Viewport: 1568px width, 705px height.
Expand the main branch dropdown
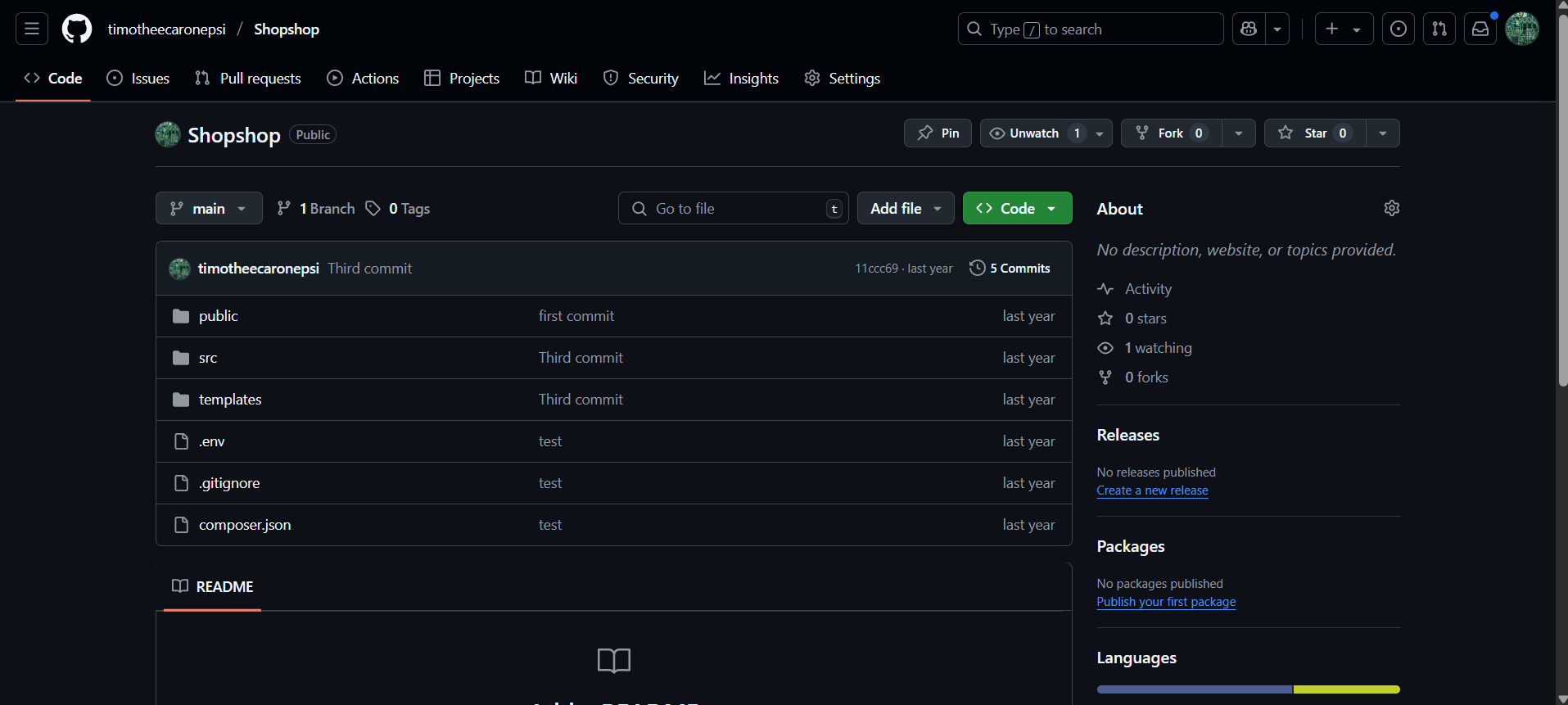(209, 209)
